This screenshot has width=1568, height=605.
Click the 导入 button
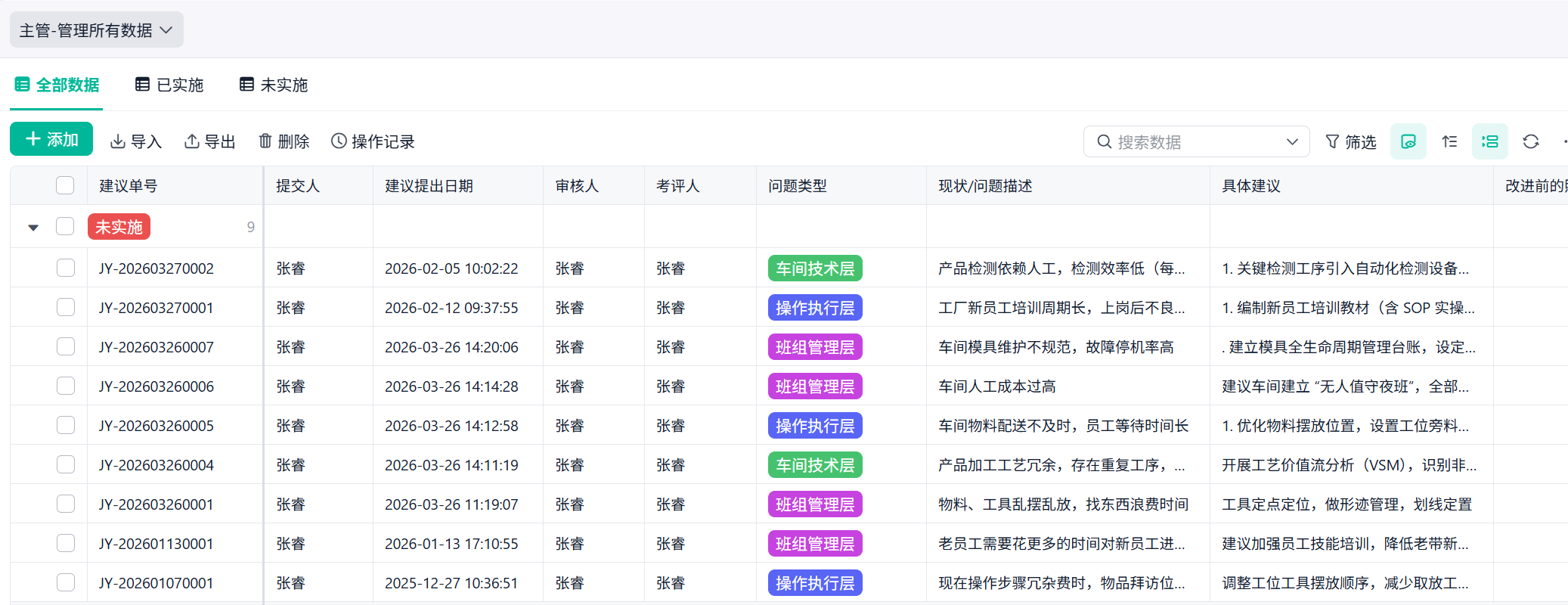(x=136, y=141)
